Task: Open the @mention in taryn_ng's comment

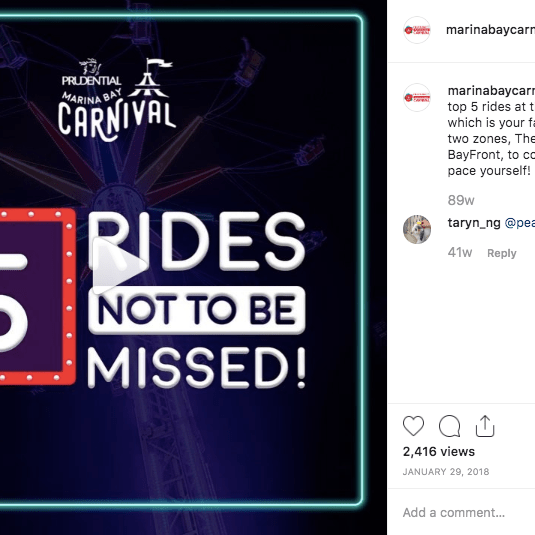Action: click(x=519, y=223)
